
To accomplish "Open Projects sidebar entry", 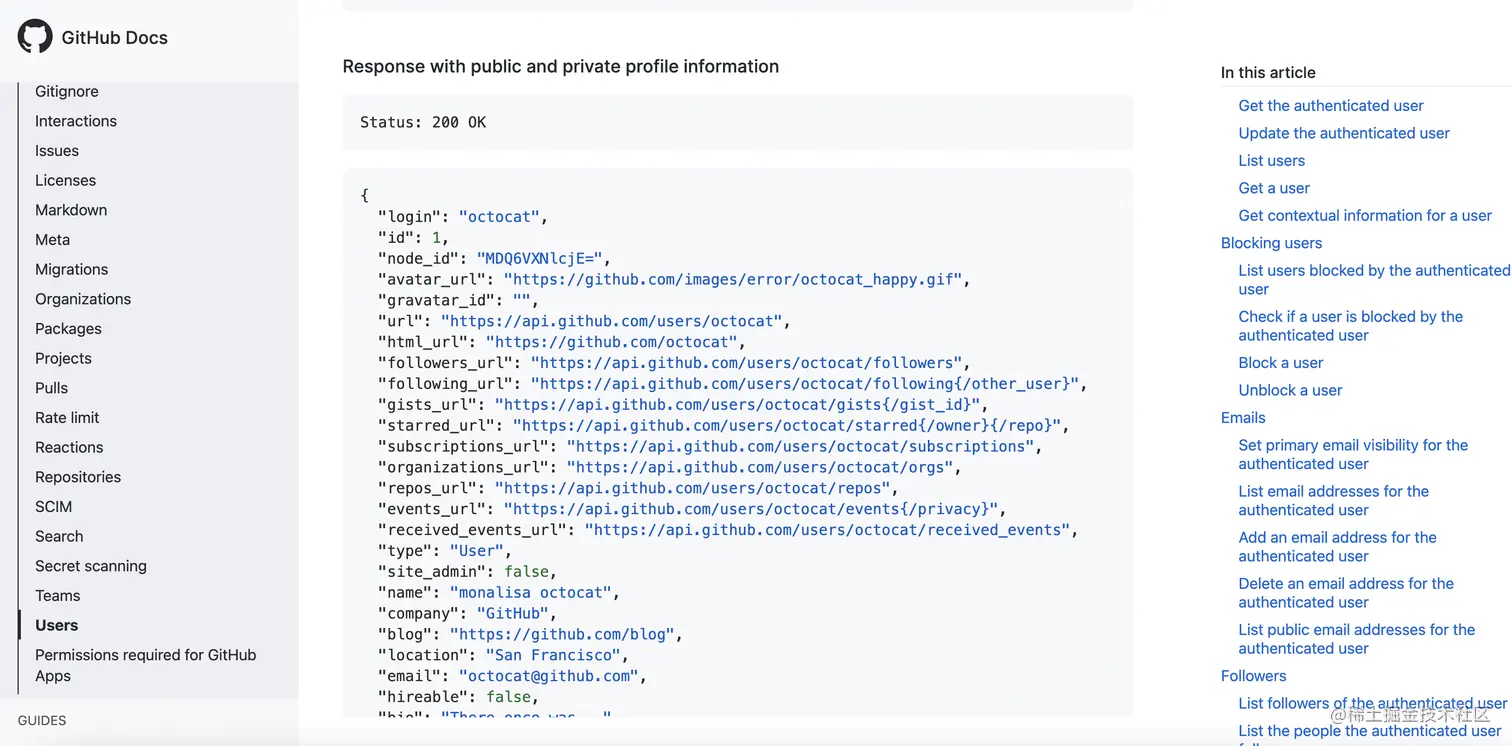I will pos(63,358).
